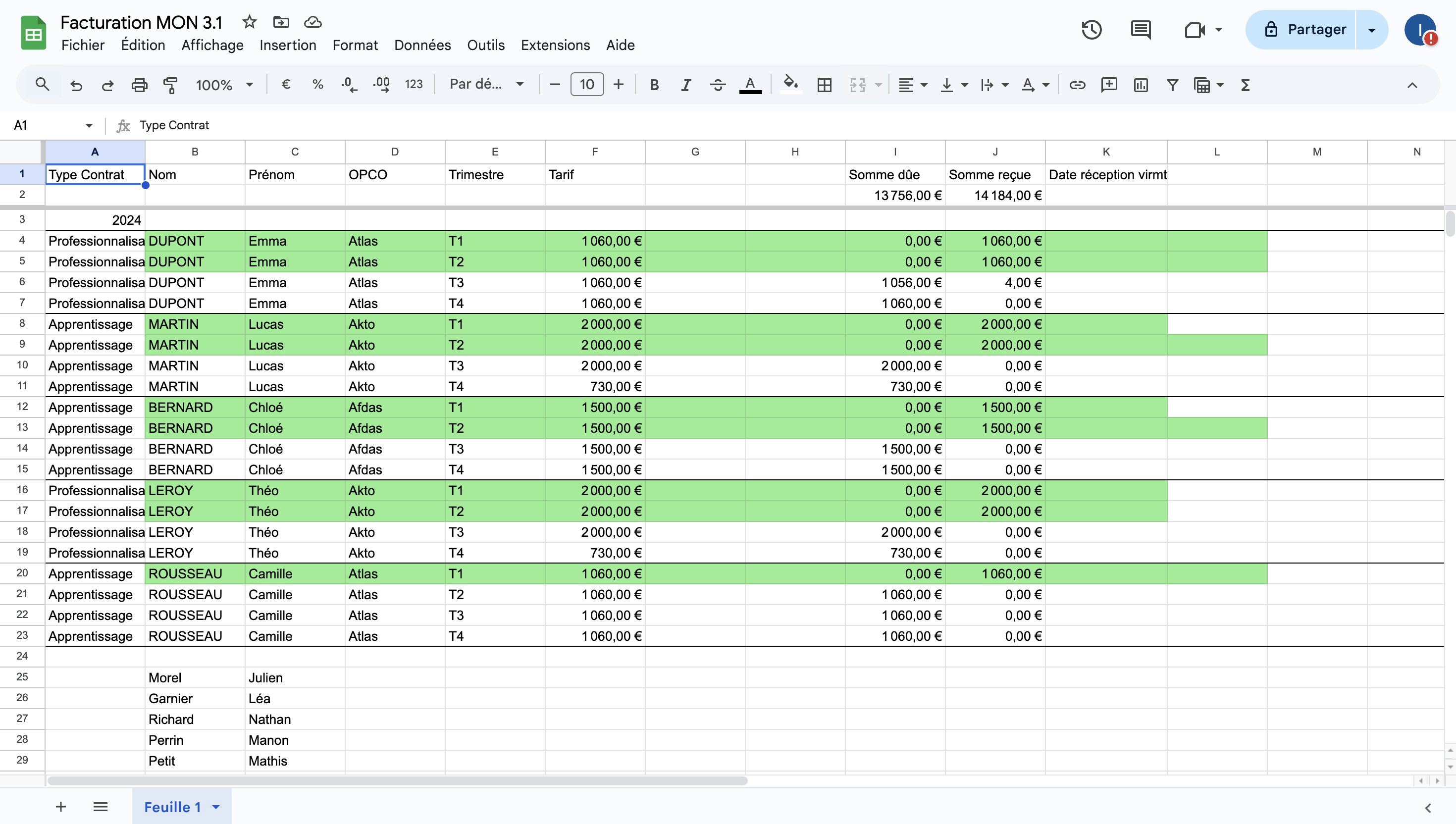Viewport: 1456px width, 824px height.
Task: Expand the 100% zoom dropdown
Action: 224,85
